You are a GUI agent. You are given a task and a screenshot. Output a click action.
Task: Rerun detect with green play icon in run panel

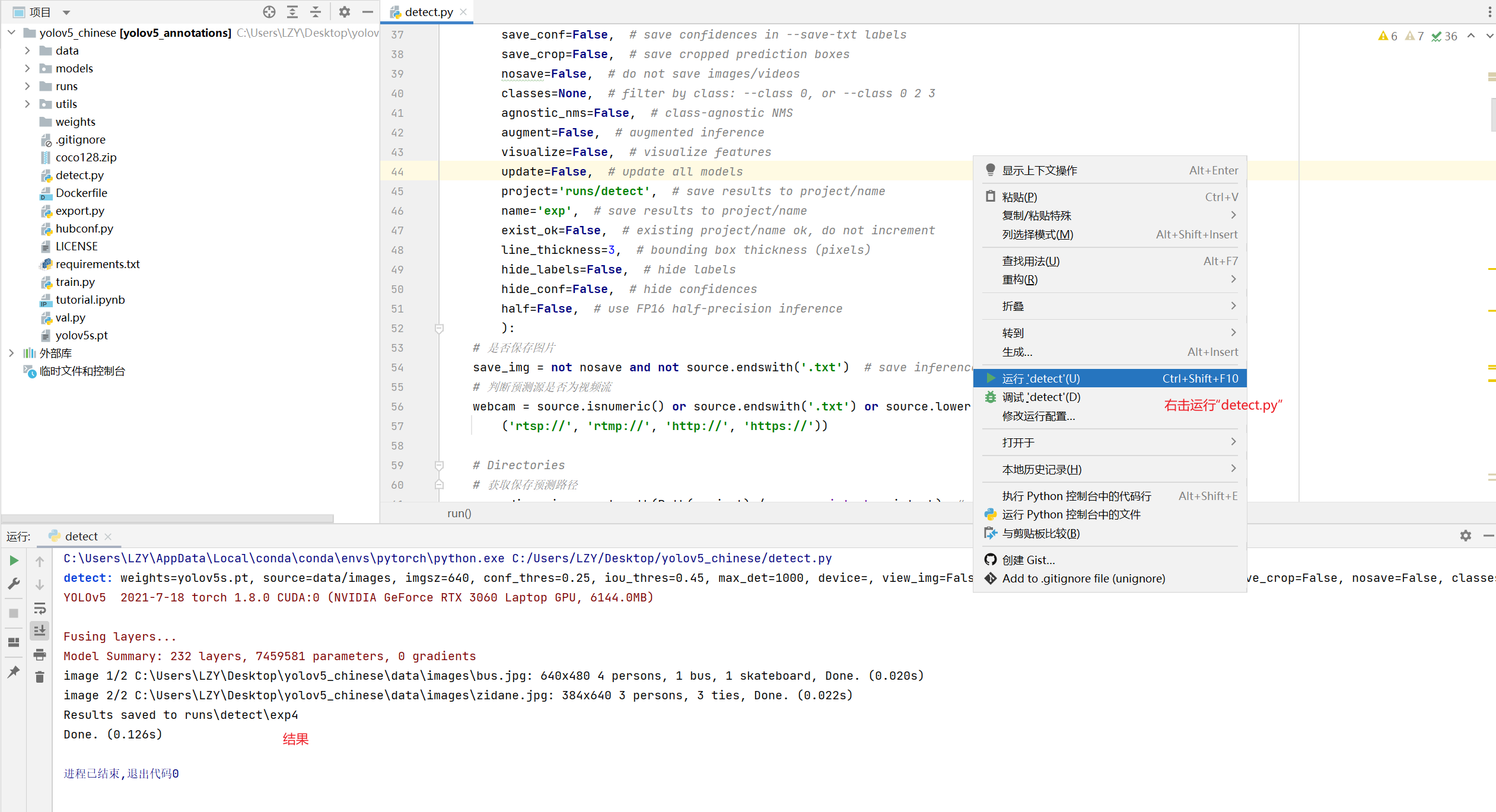pyautogui.click(x=14, y=561)
